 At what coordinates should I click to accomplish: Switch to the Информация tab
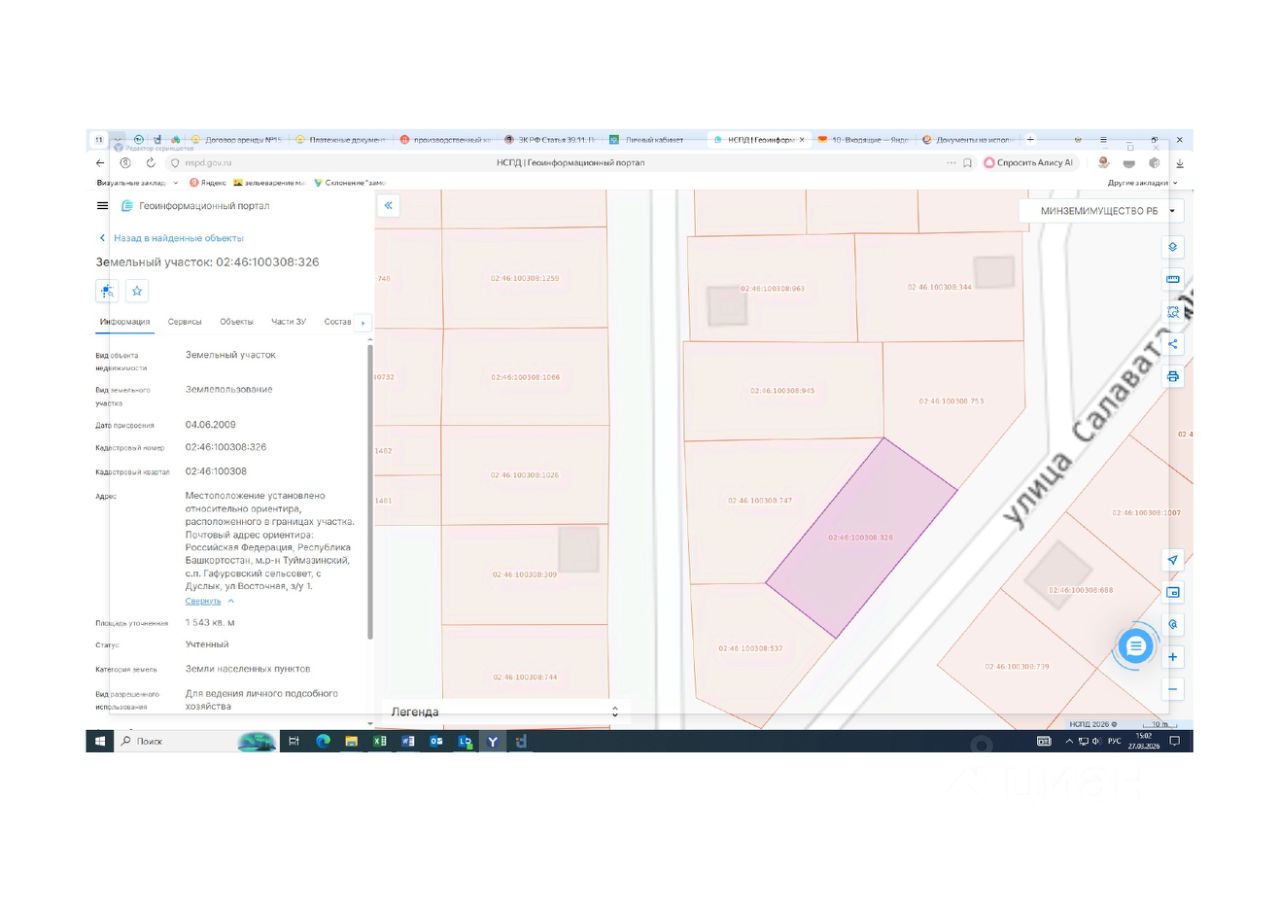point(125,322)
